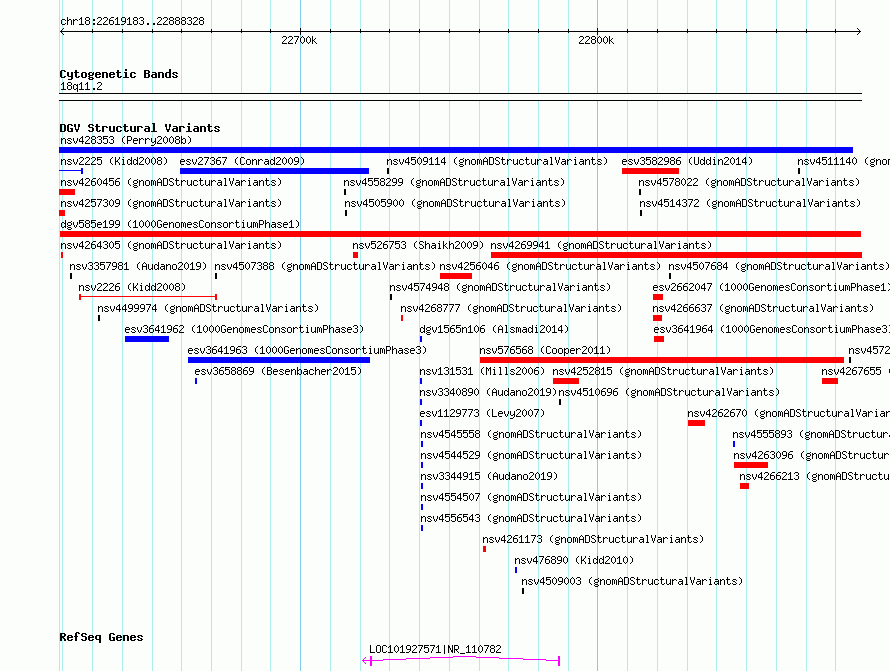Image resolution: width=890 pixels, height=671 pixels.
Task: Open nsv4509114 gnomAD variant label
Action: click(x=497, y=161)
